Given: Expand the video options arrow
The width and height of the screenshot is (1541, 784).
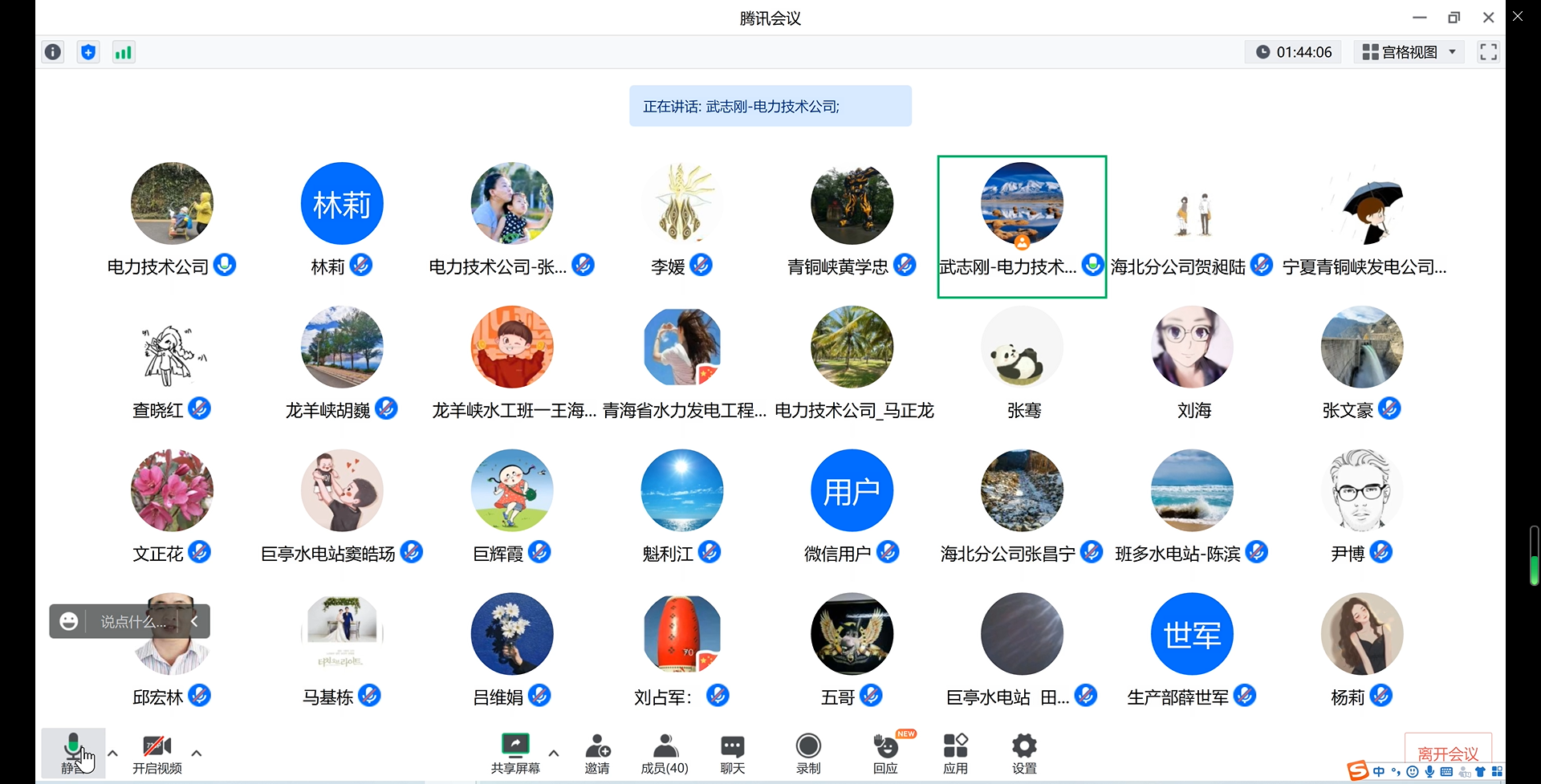Looking at the screenshot, I should pyautogui.click(x=197, y=754).
